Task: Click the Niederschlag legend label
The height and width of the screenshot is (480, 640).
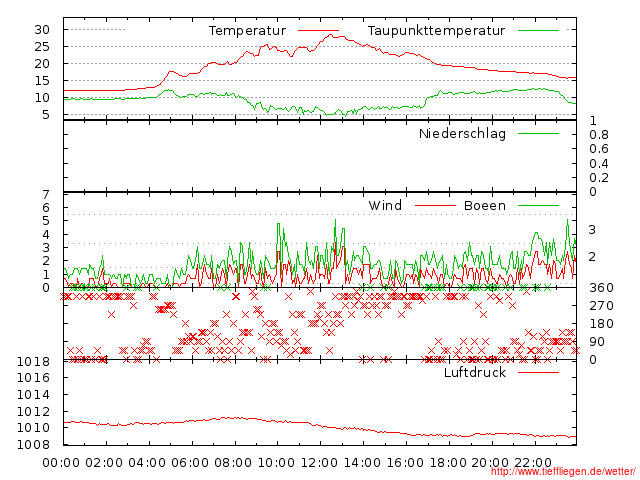Action: coord(462,133)
